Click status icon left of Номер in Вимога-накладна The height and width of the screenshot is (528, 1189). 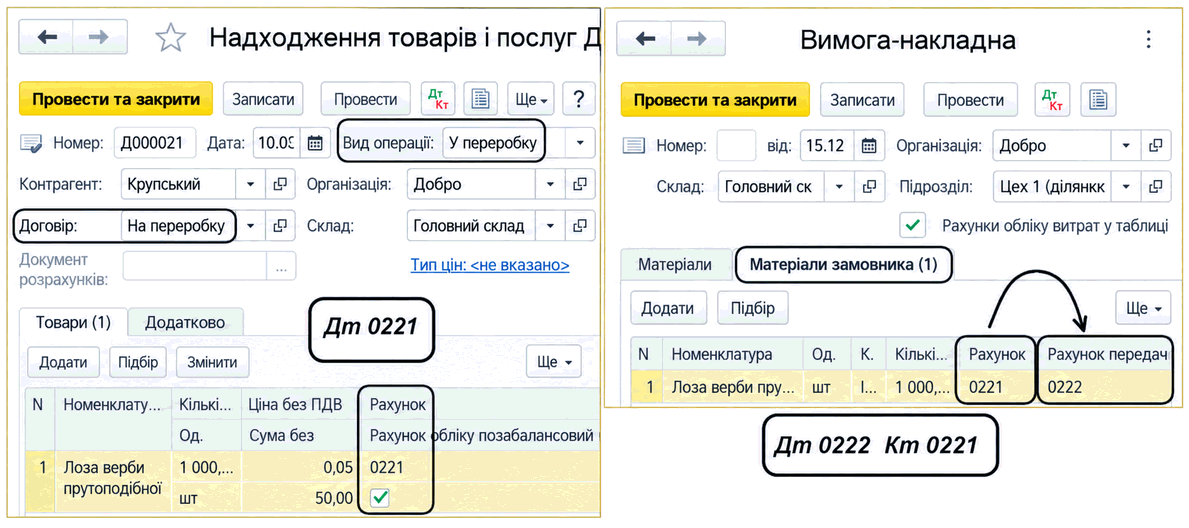click(633, 145)
